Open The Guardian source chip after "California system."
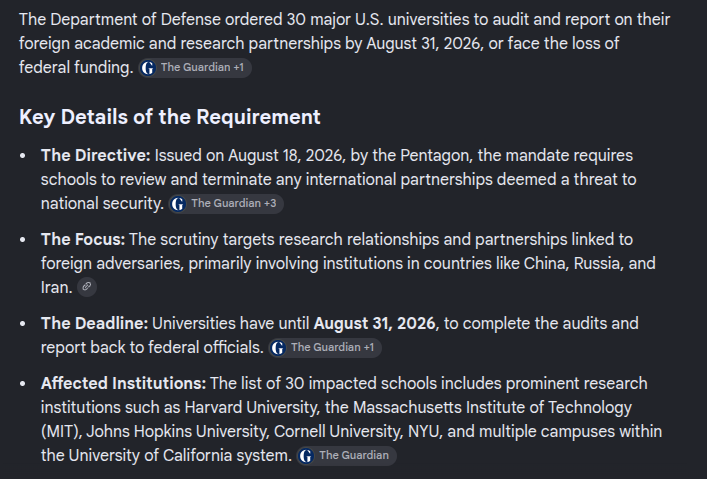This screenshot has width=707, height=479. coord(346,456)
